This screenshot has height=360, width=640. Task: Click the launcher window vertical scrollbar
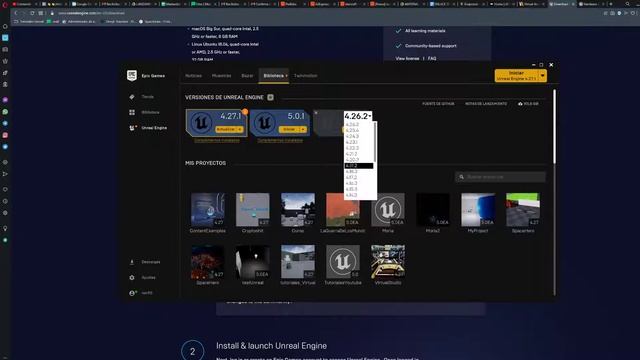[554, 127]
